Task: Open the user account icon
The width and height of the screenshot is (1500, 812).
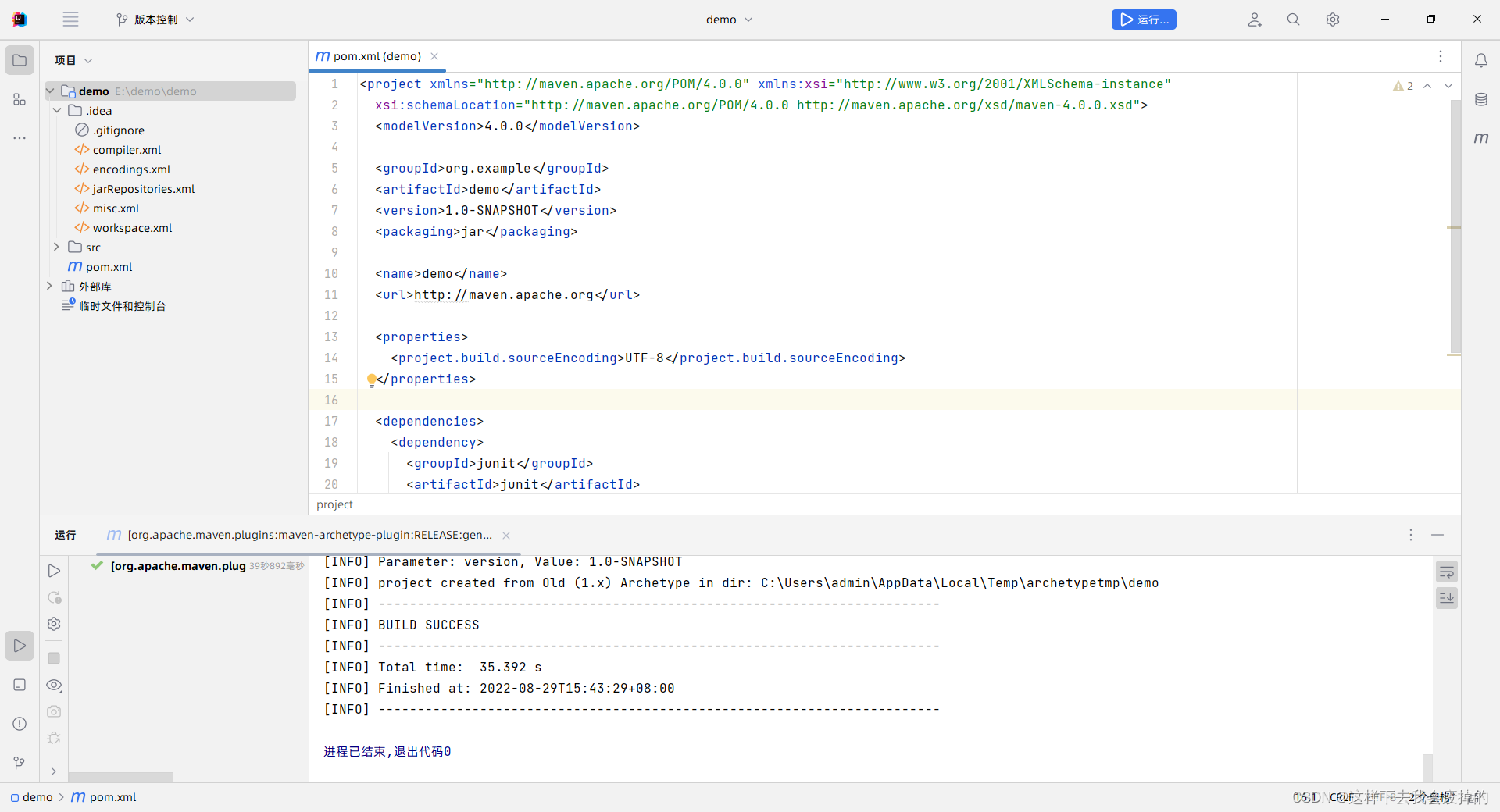Action: tap(1254, 20)
